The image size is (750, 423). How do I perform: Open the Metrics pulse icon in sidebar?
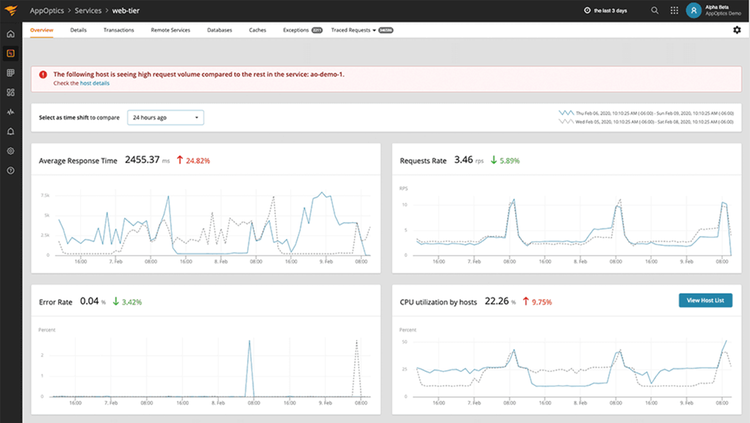pyautogui.click(x=11, y=112)
